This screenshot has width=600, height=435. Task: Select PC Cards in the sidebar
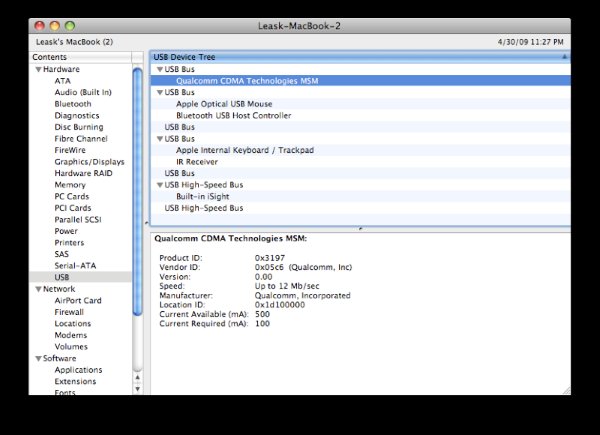(x=72, y=197)
